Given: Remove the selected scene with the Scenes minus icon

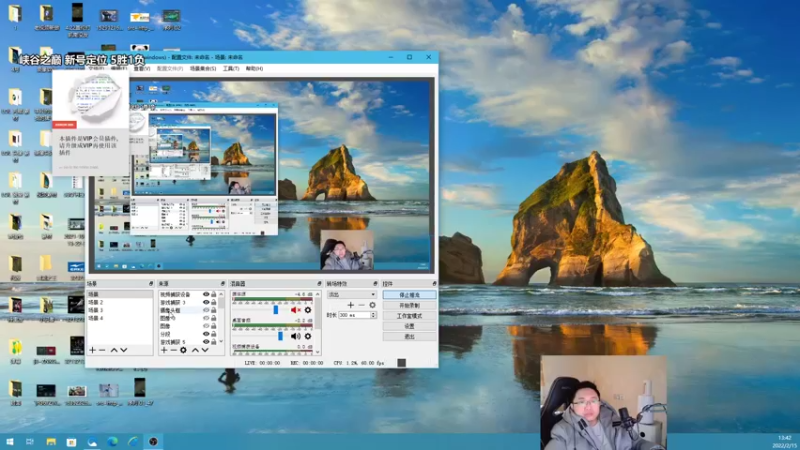Looking at the screenshot, I should (x=102, y=350).
